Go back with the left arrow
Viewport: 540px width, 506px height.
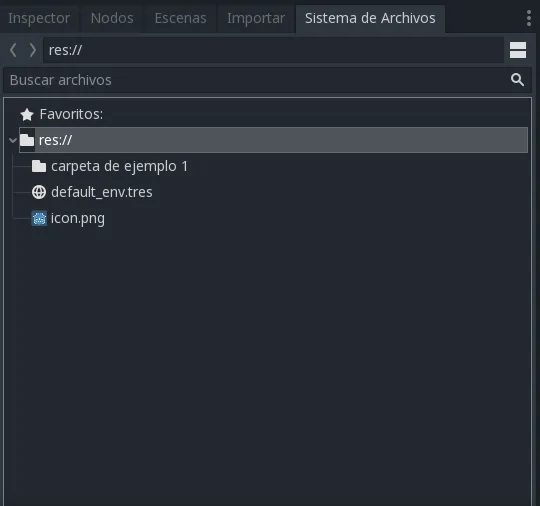click(x=13, y=50)
